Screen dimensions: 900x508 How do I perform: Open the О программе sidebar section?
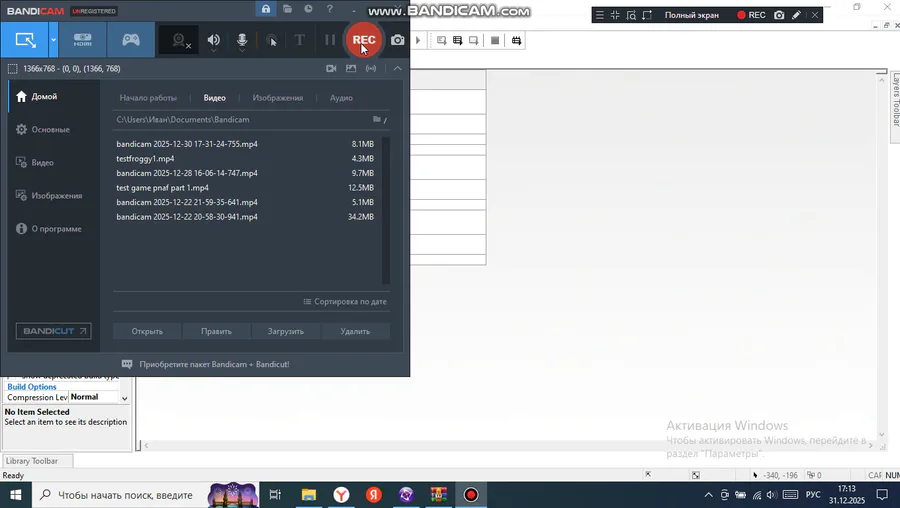[x=54, y=228]
